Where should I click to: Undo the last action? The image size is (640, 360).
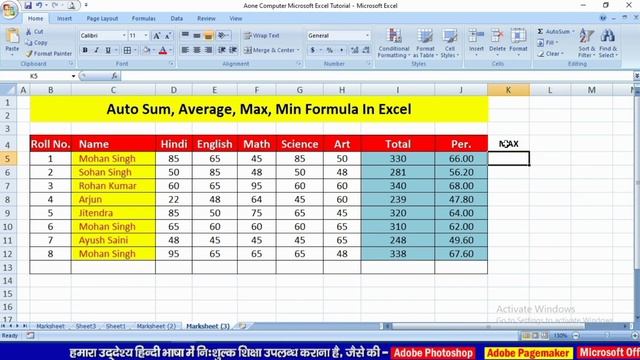[x=39, y=5]
